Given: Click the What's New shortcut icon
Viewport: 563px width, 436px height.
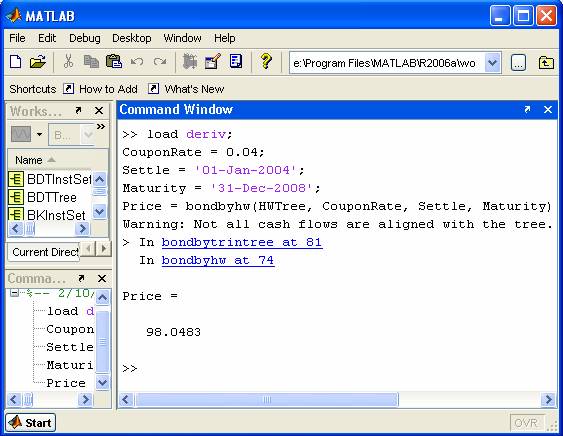Looking at the screenshot, I should click(x=153, y=88).
